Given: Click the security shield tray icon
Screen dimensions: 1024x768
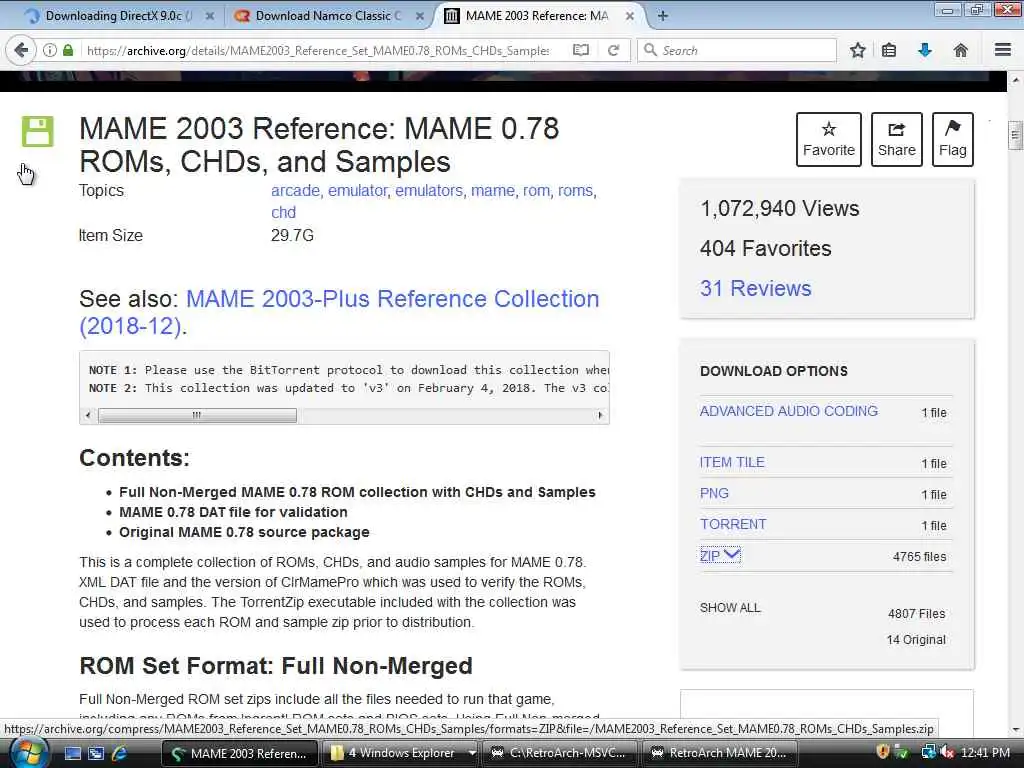Looking at the screenshot, I should [x=883, y=753].
